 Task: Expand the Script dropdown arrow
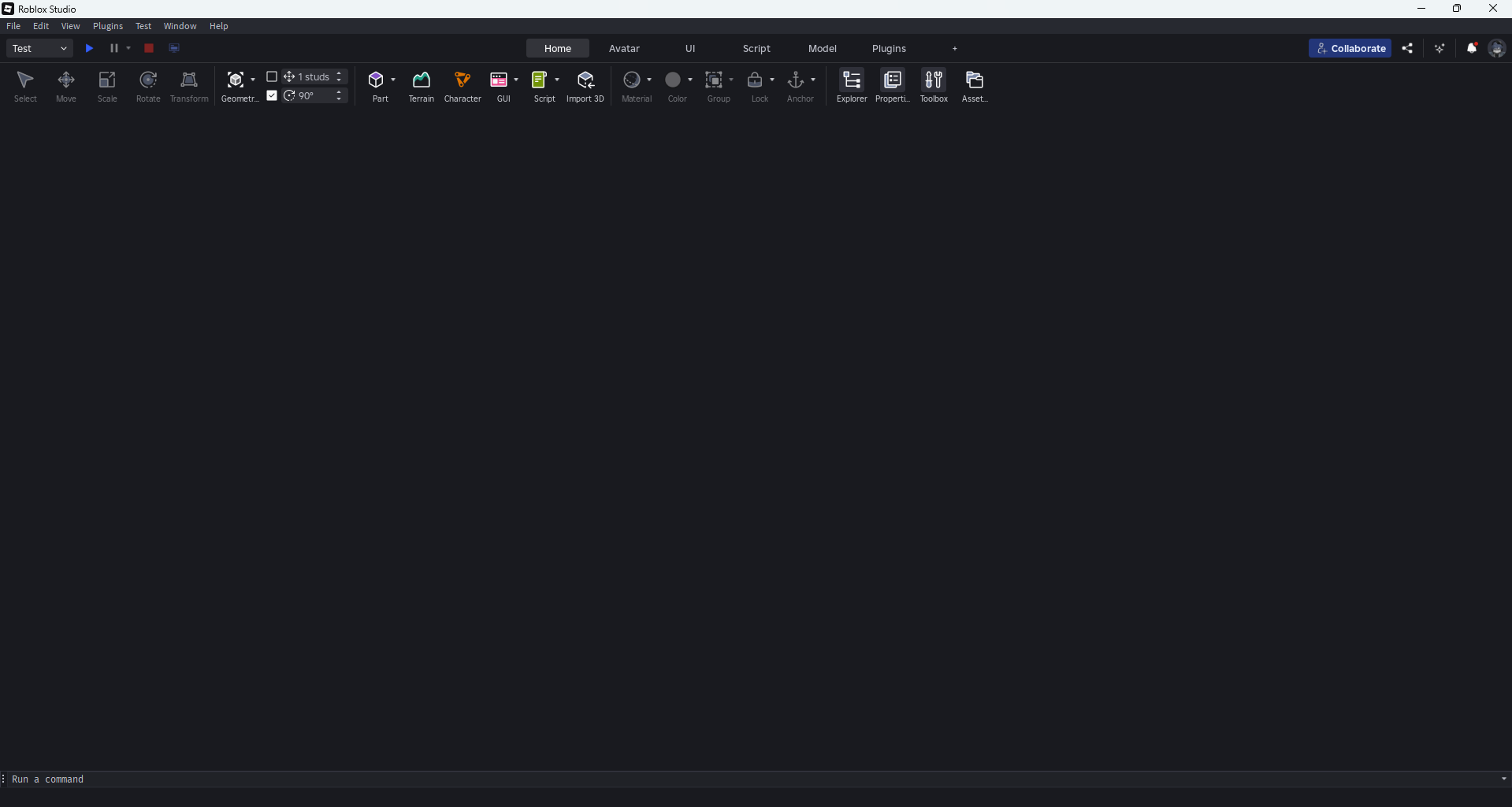557,80
